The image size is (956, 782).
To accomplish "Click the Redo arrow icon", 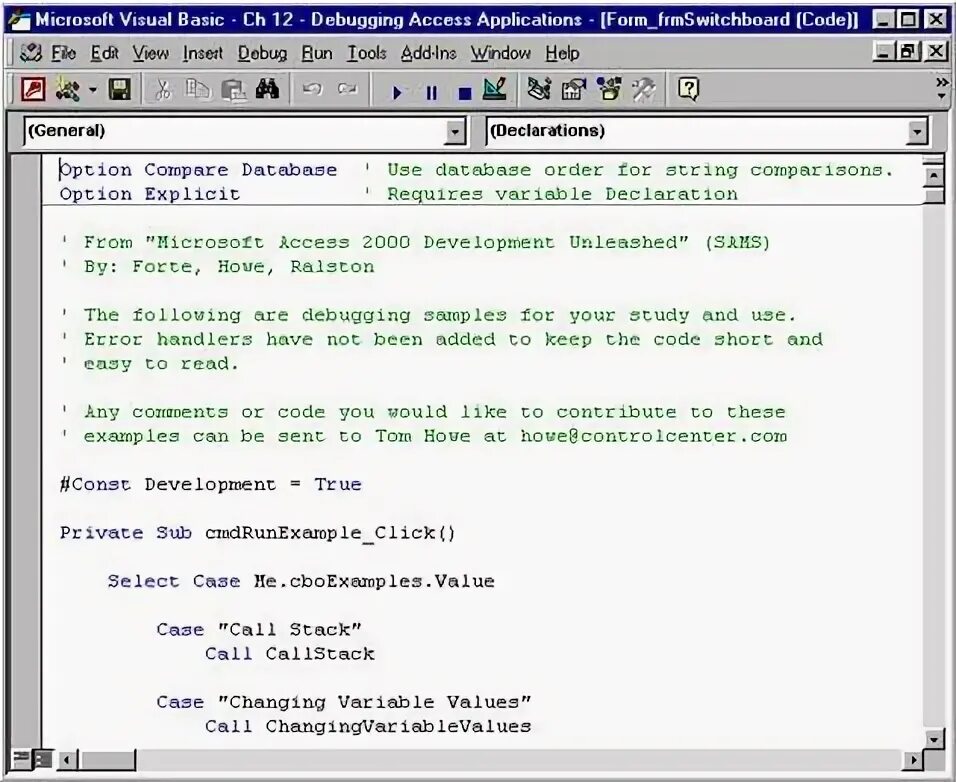I will (347, 90).
